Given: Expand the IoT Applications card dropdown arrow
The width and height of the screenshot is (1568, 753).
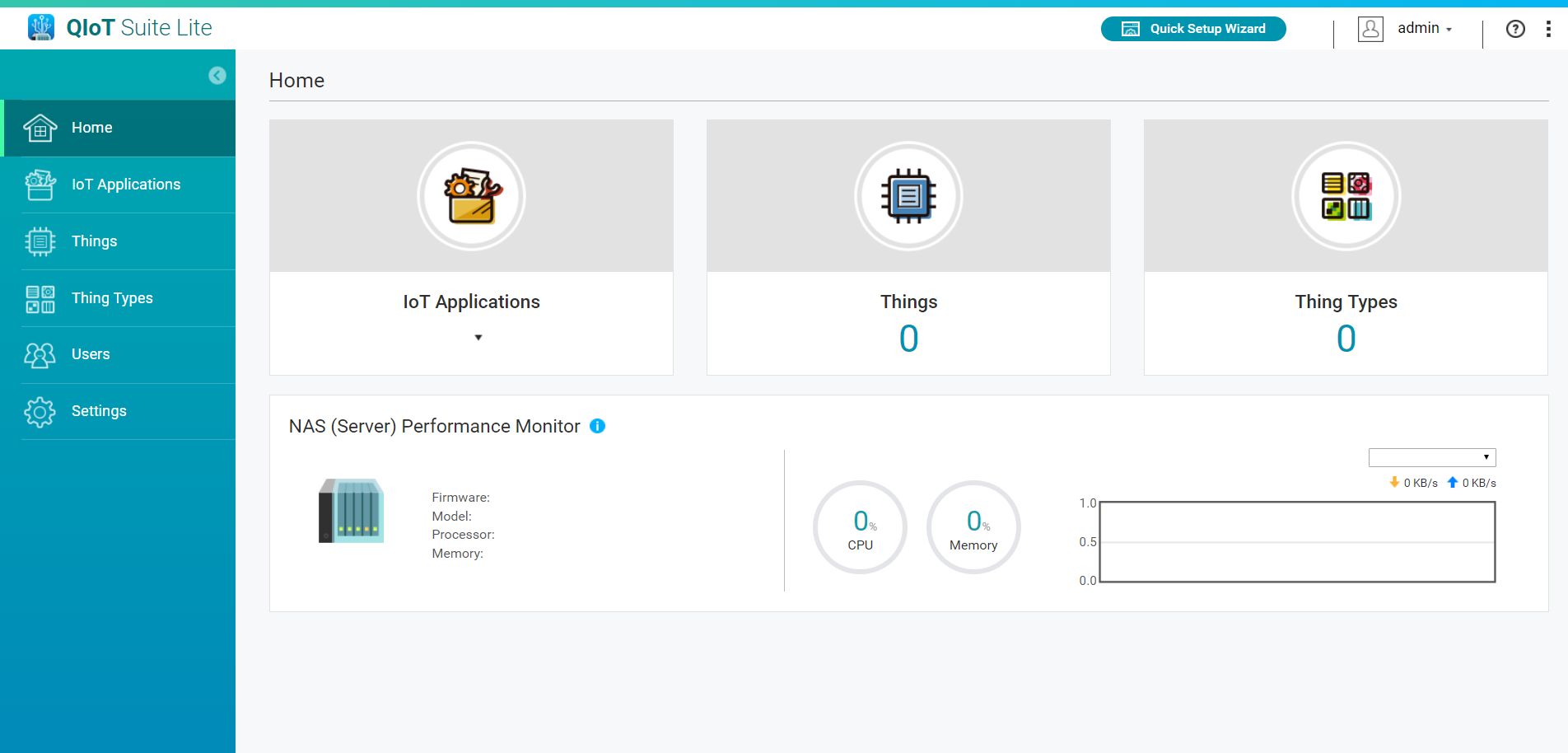Looking at the screenshot, I should click(478, 338).
